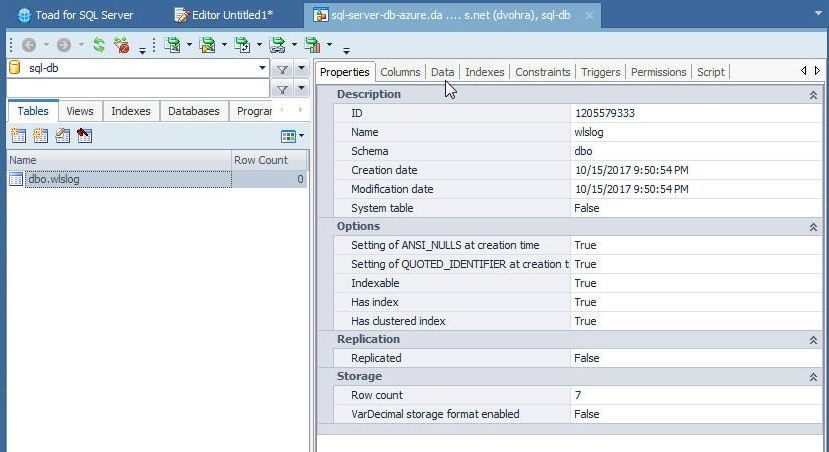829x452 pixels.
Task: Switch to the Editor Untitled1* tab
Action: [x=224, y=15]
